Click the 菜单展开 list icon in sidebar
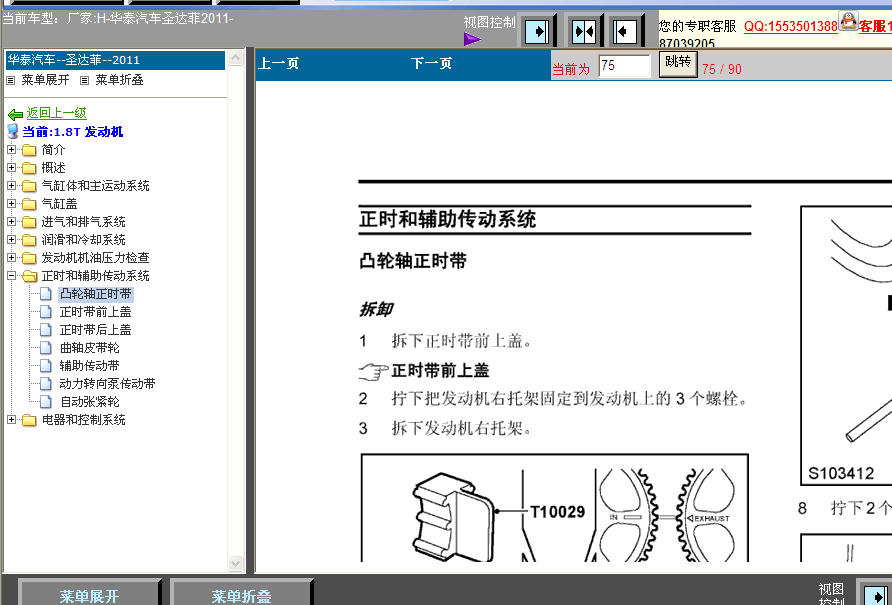 (x=10, y=81)
